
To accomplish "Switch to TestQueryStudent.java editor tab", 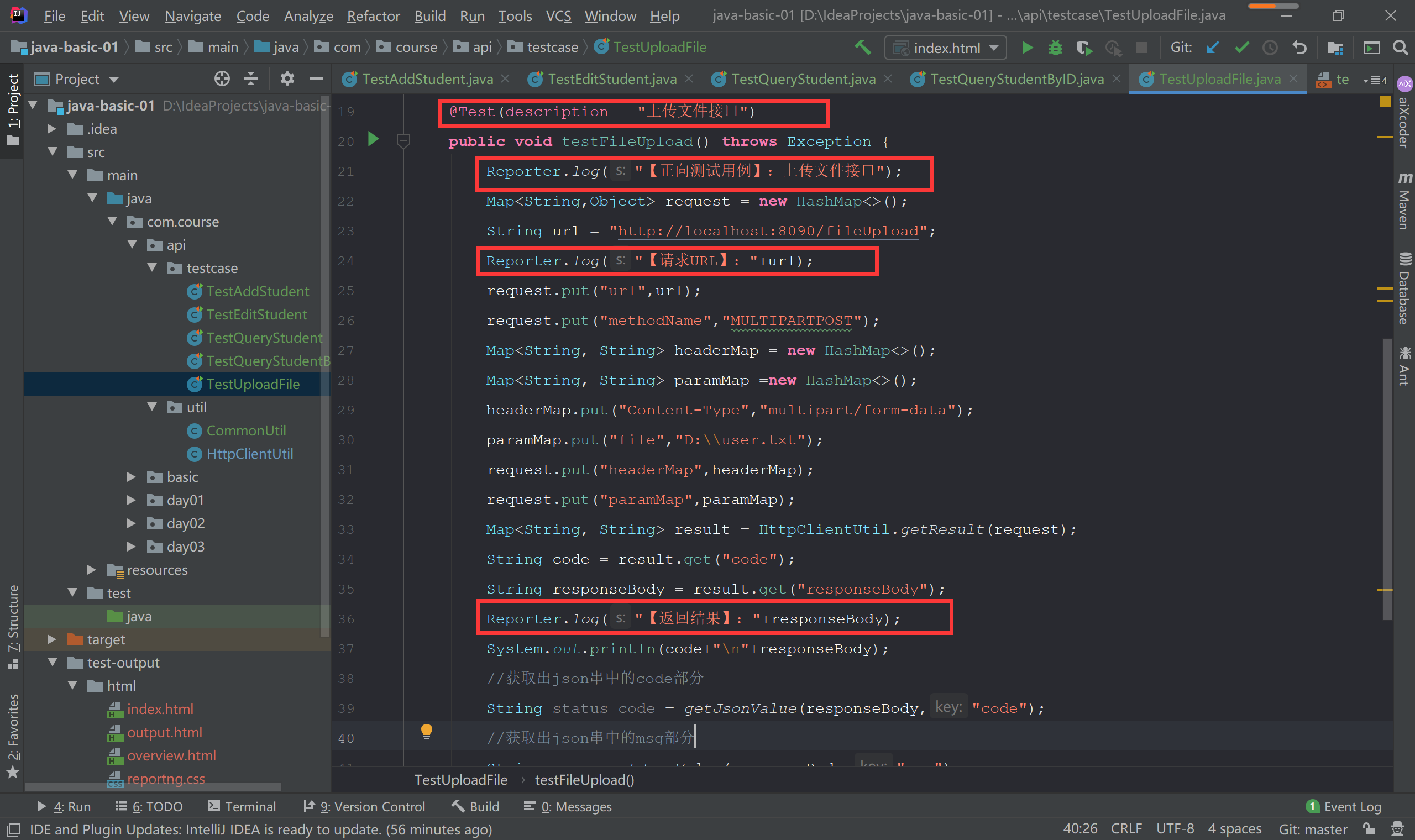I will click(x=803, y=79).
